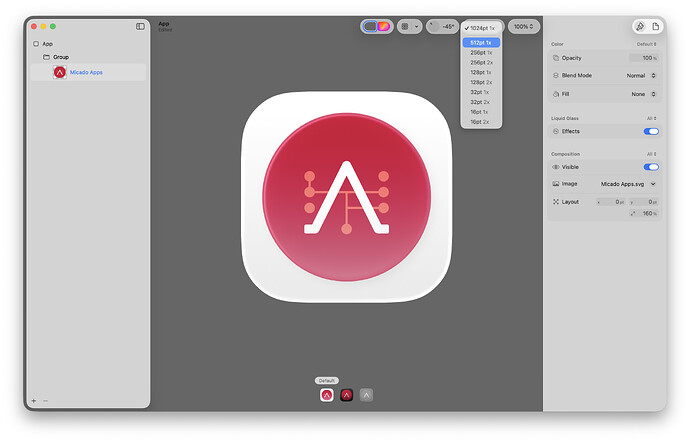
Task: Open the document inspector page icon
Action: pos(656,26)
